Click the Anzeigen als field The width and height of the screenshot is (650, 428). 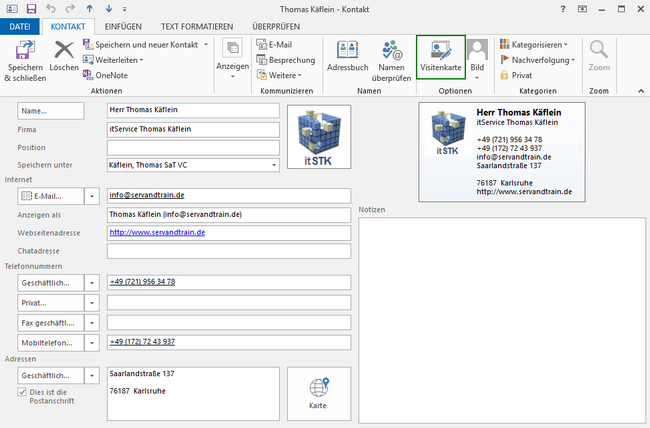point(229,215)
